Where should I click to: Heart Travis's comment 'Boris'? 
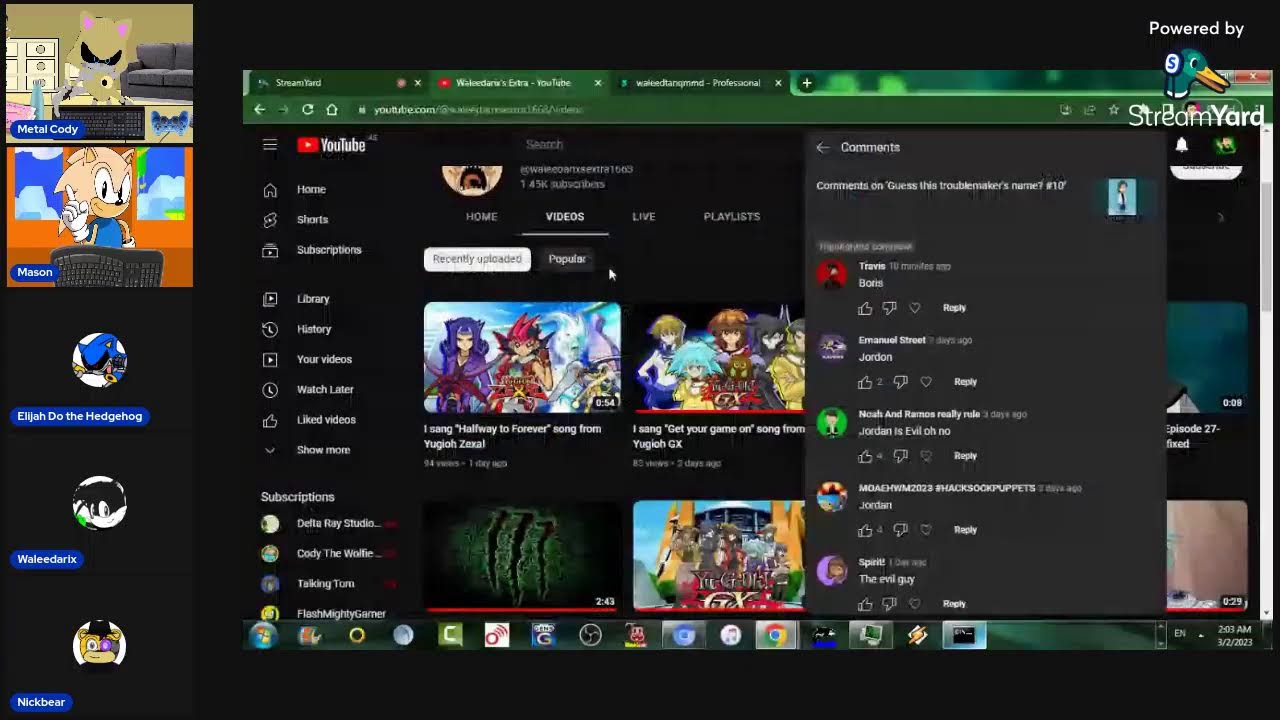[x=914, y=308]
